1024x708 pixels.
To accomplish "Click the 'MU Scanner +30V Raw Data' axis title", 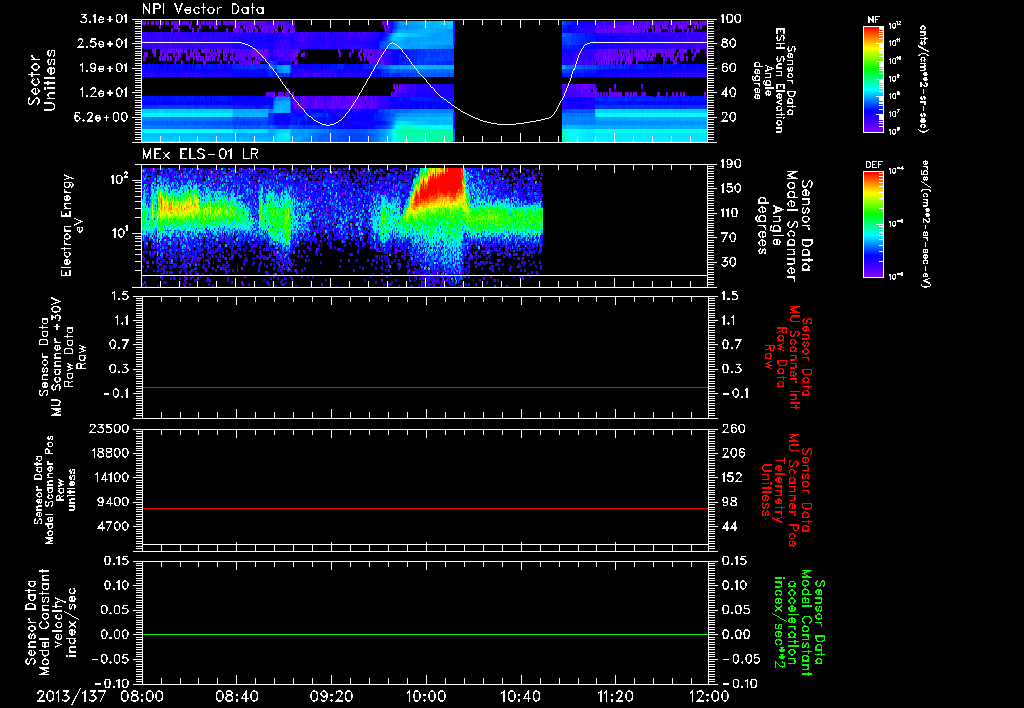I will point(63,357).
